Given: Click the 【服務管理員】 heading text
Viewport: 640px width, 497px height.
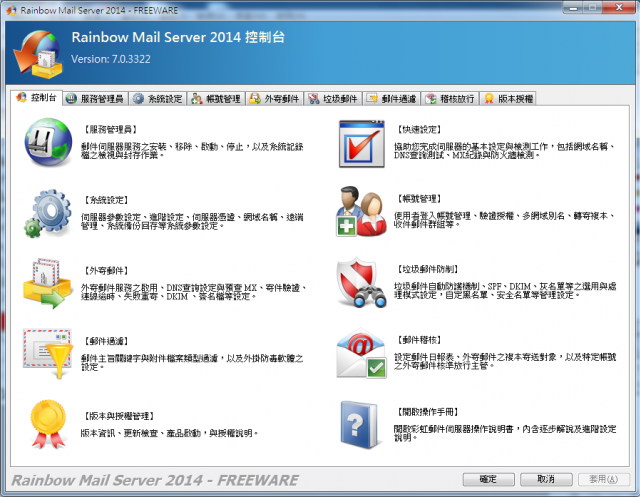Looking at the screenshot, I should click(110, 129).
